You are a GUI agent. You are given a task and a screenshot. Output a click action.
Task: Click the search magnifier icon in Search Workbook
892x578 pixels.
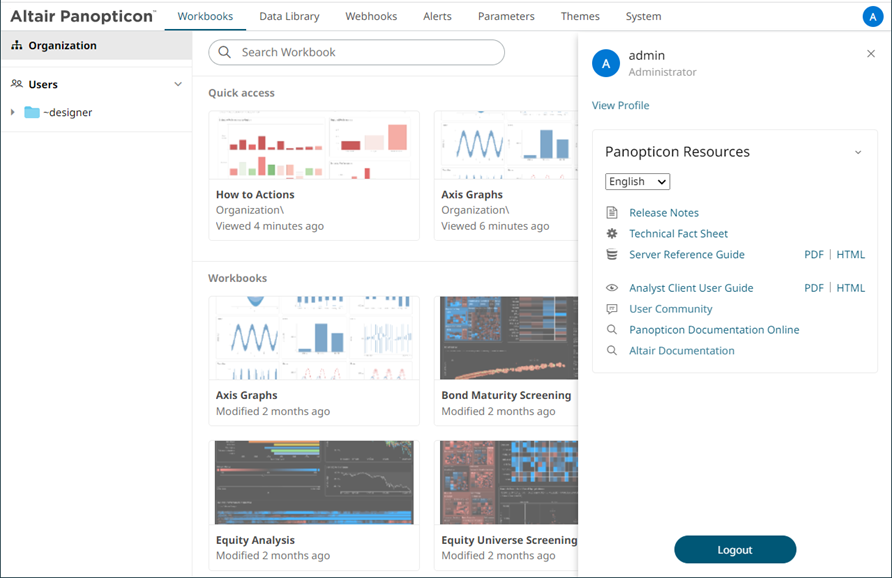pos(225,52)
